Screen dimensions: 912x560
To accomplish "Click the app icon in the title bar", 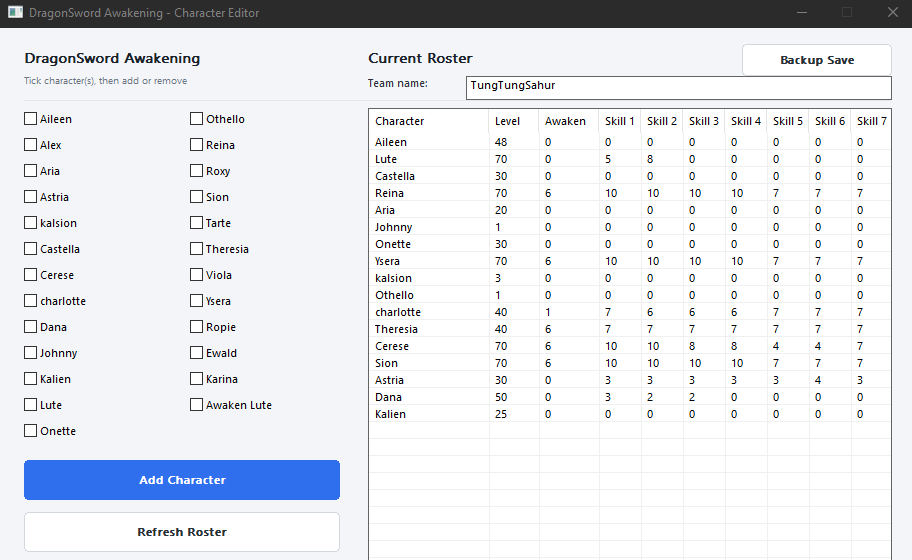I will 15,12.
